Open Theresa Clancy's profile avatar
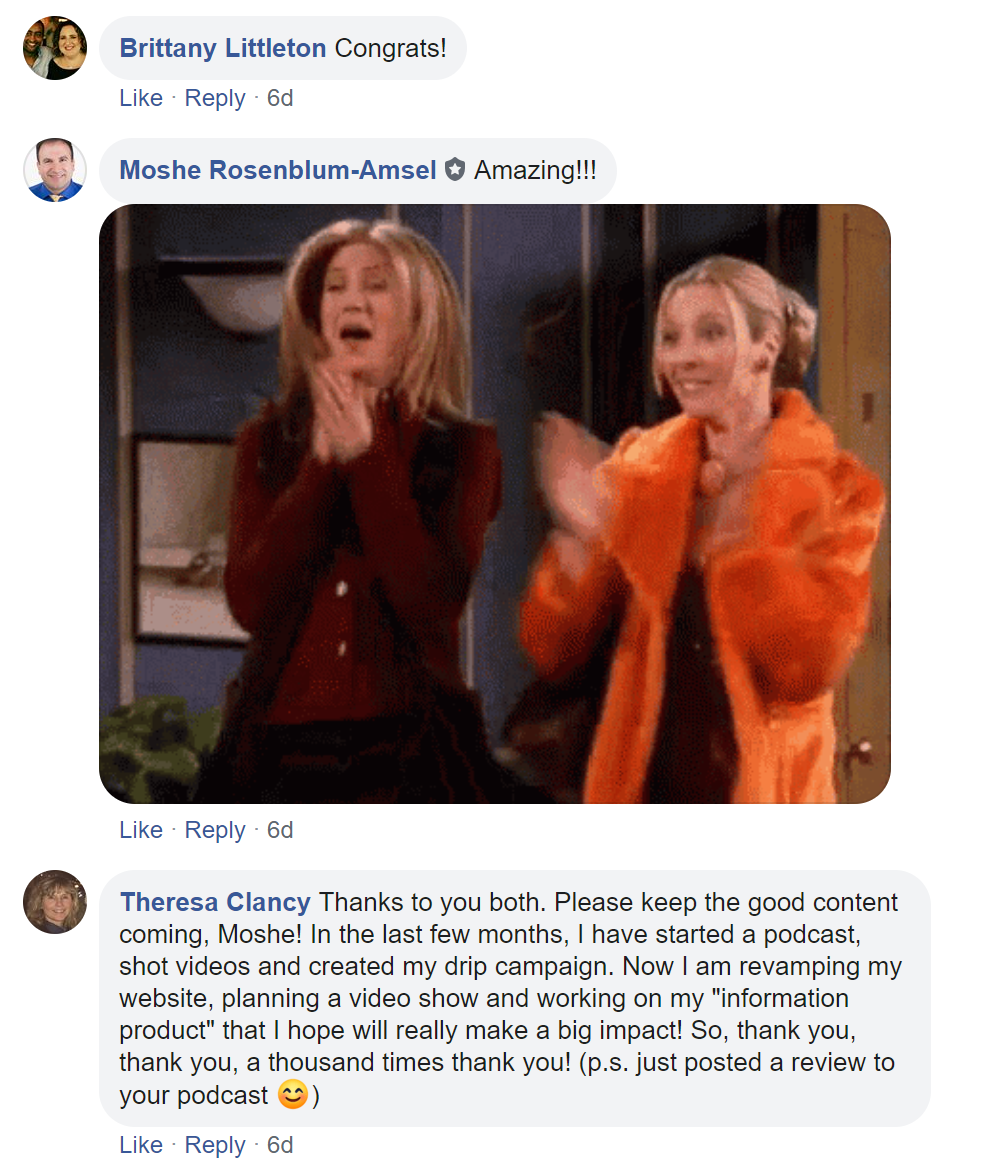992x1170 pixels. [x=55, y=901]
